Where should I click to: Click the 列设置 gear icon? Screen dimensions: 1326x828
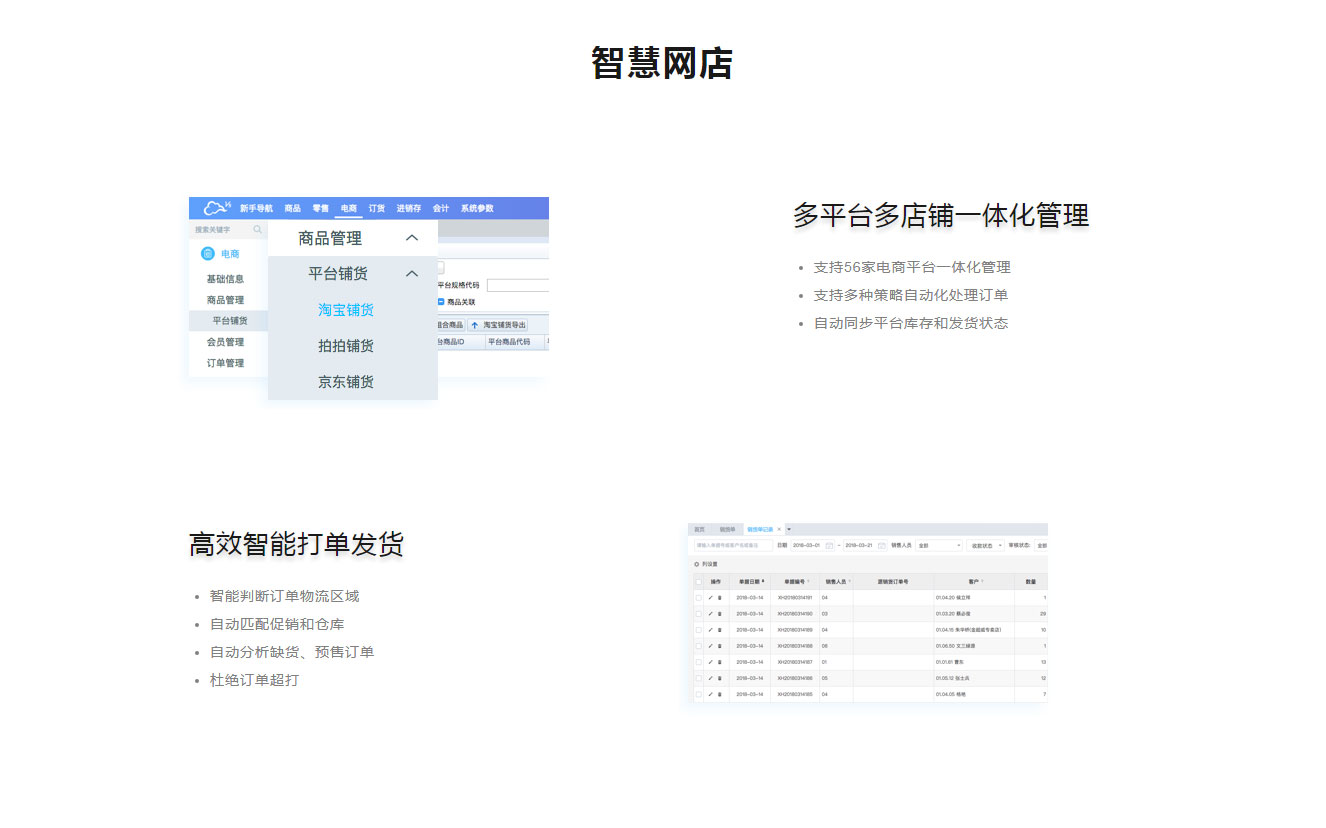696,564
